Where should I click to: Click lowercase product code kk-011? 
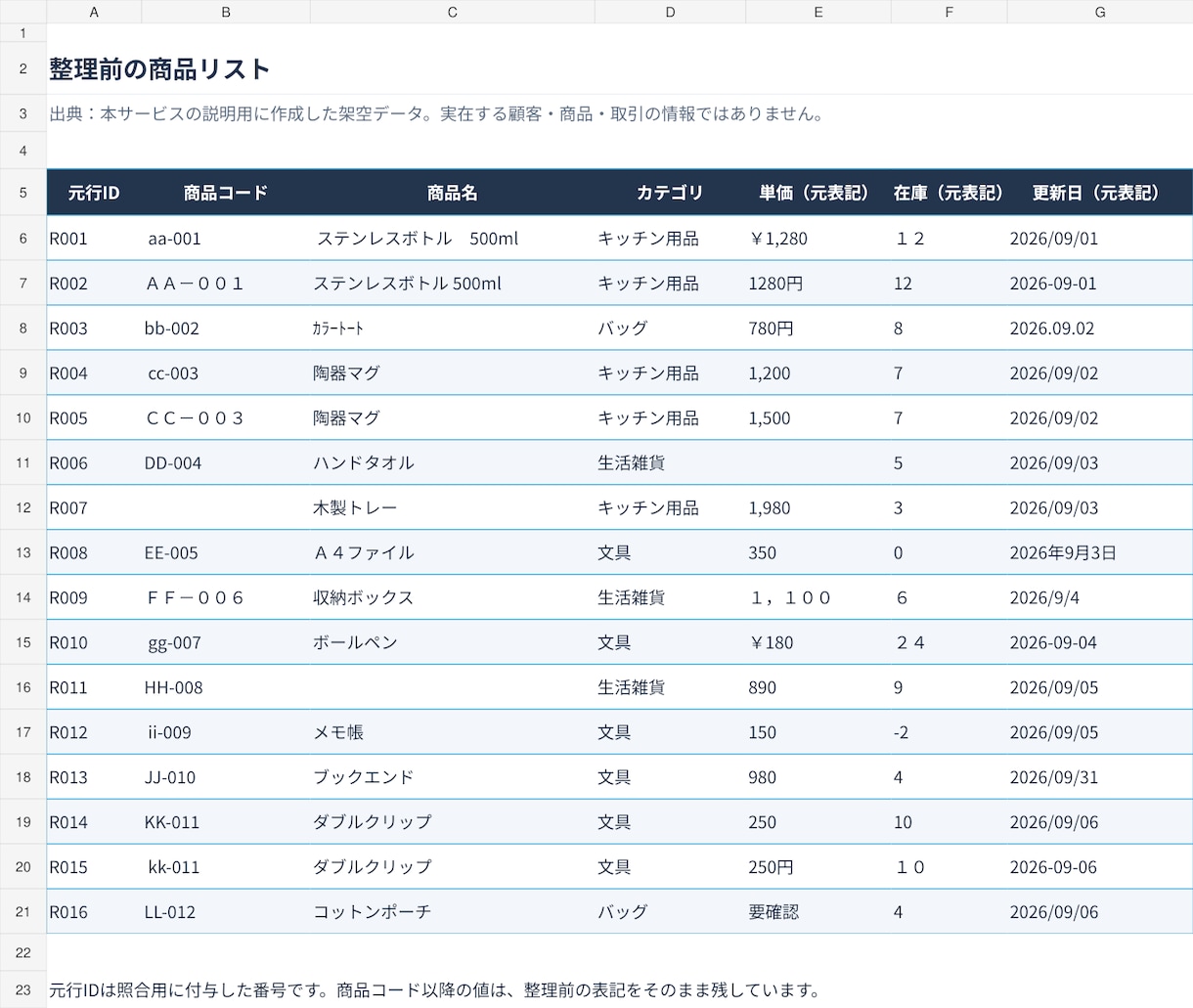click(226, 867)
